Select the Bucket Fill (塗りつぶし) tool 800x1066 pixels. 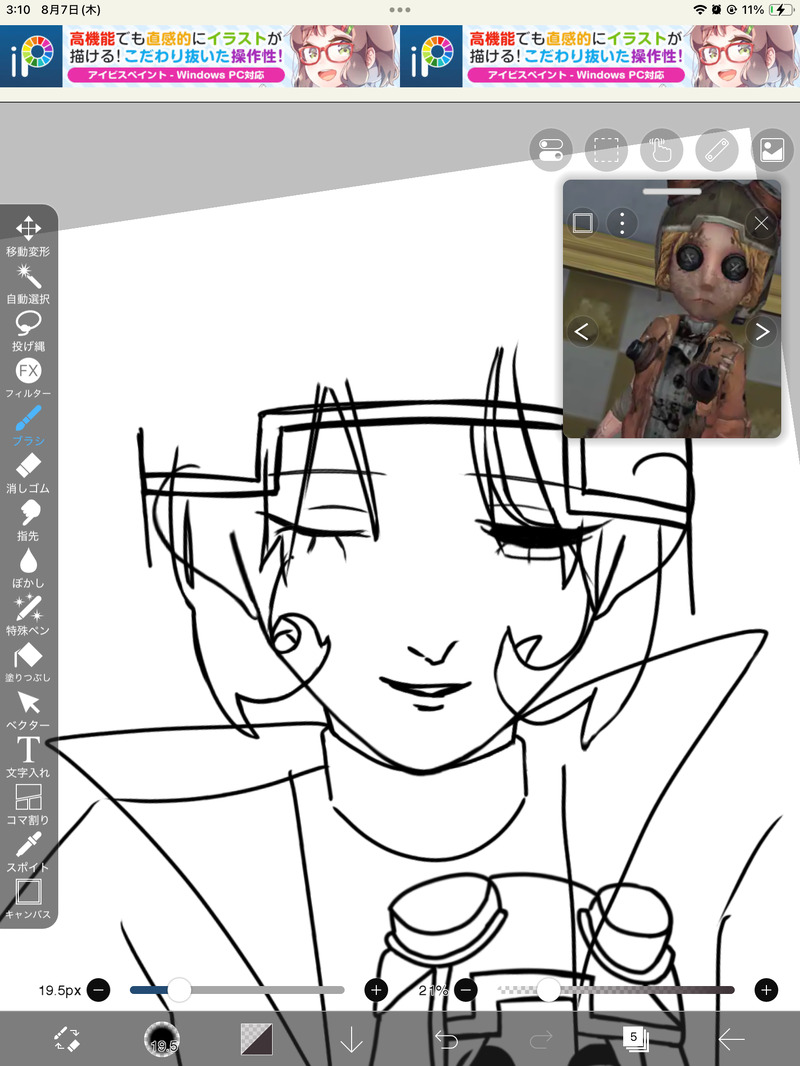[x=28, y=662]
